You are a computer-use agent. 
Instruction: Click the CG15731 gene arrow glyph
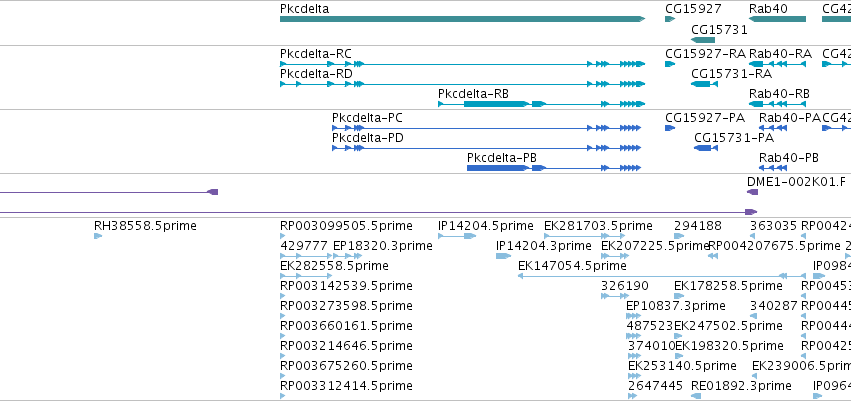point(703,40)
